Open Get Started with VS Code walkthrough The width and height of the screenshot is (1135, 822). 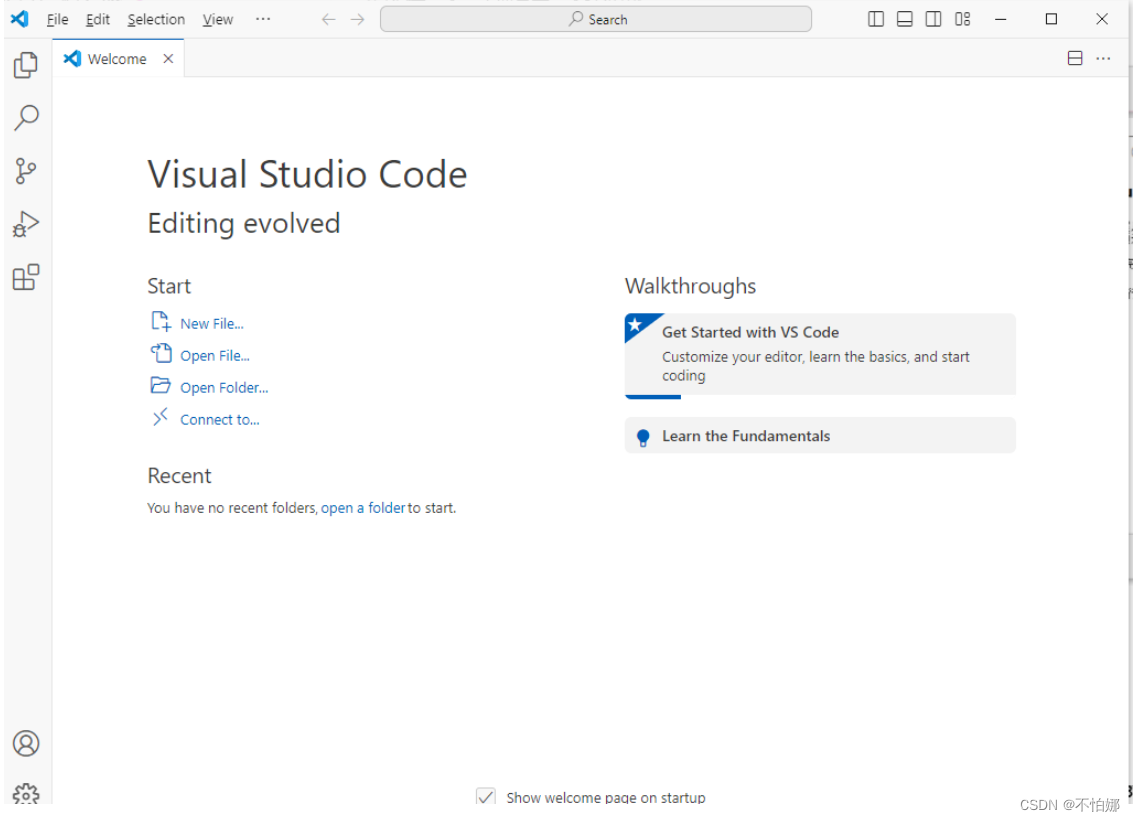coord(820,355)
